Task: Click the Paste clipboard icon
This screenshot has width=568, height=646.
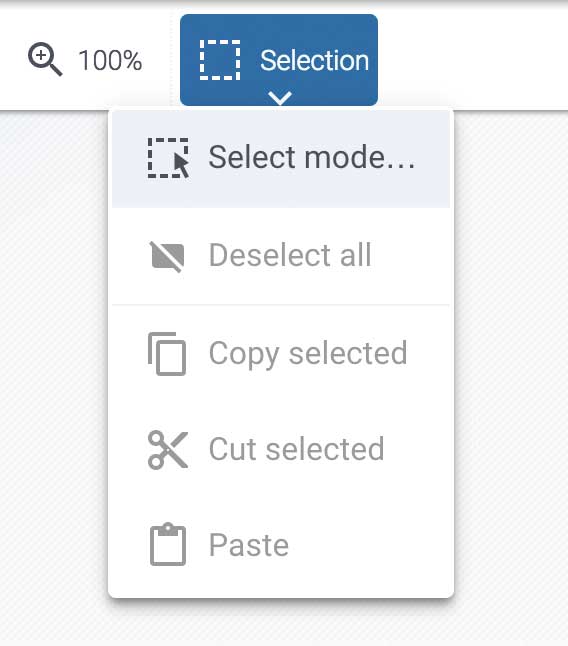Action: point(168,544)
